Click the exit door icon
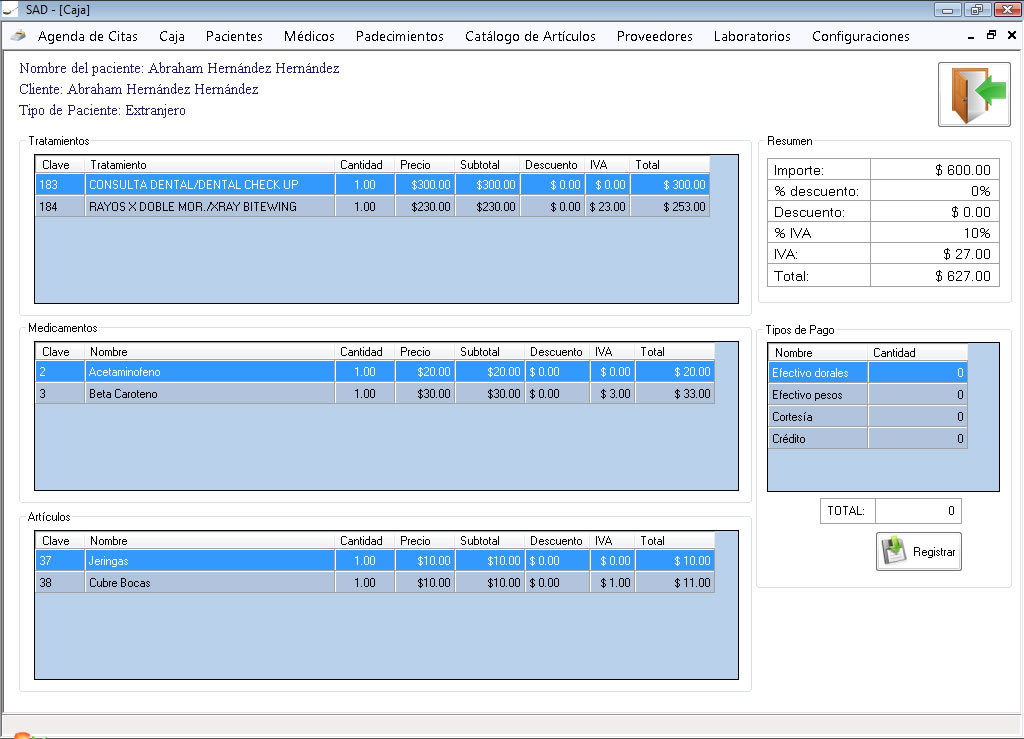Viewport: 1024px width, 739px height. coord(974,95)
